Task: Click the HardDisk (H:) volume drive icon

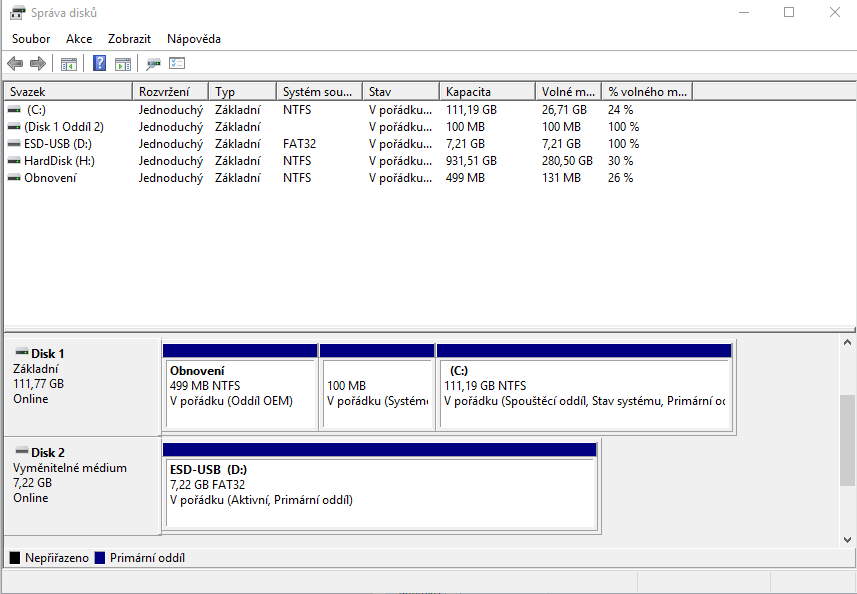Action: 14,161
